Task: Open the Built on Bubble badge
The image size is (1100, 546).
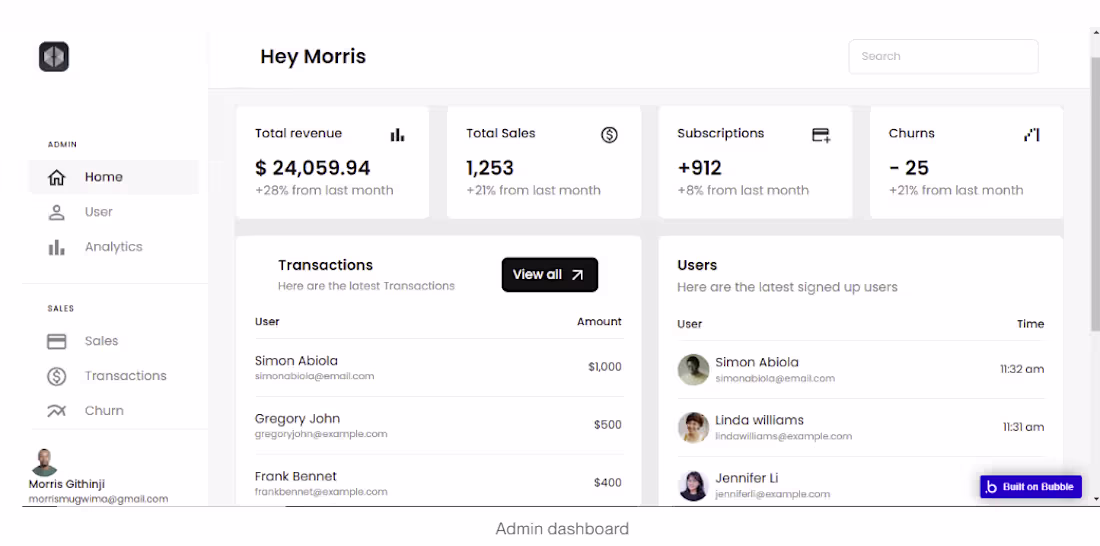Action: pos(1030,487)
